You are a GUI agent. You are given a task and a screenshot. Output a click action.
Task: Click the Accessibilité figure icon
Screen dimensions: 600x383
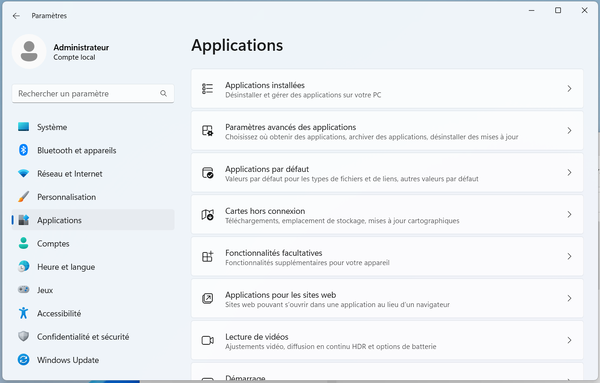click(23, 313)
